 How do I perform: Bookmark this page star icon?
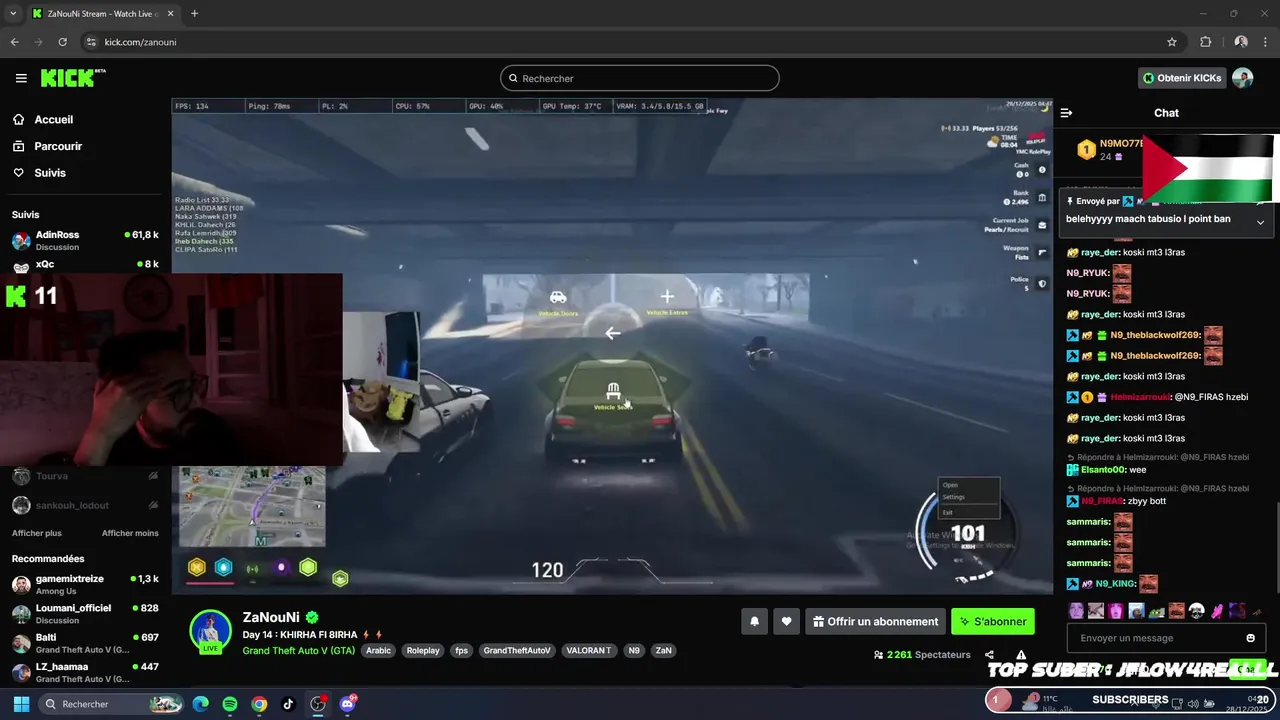point(1172,42)
